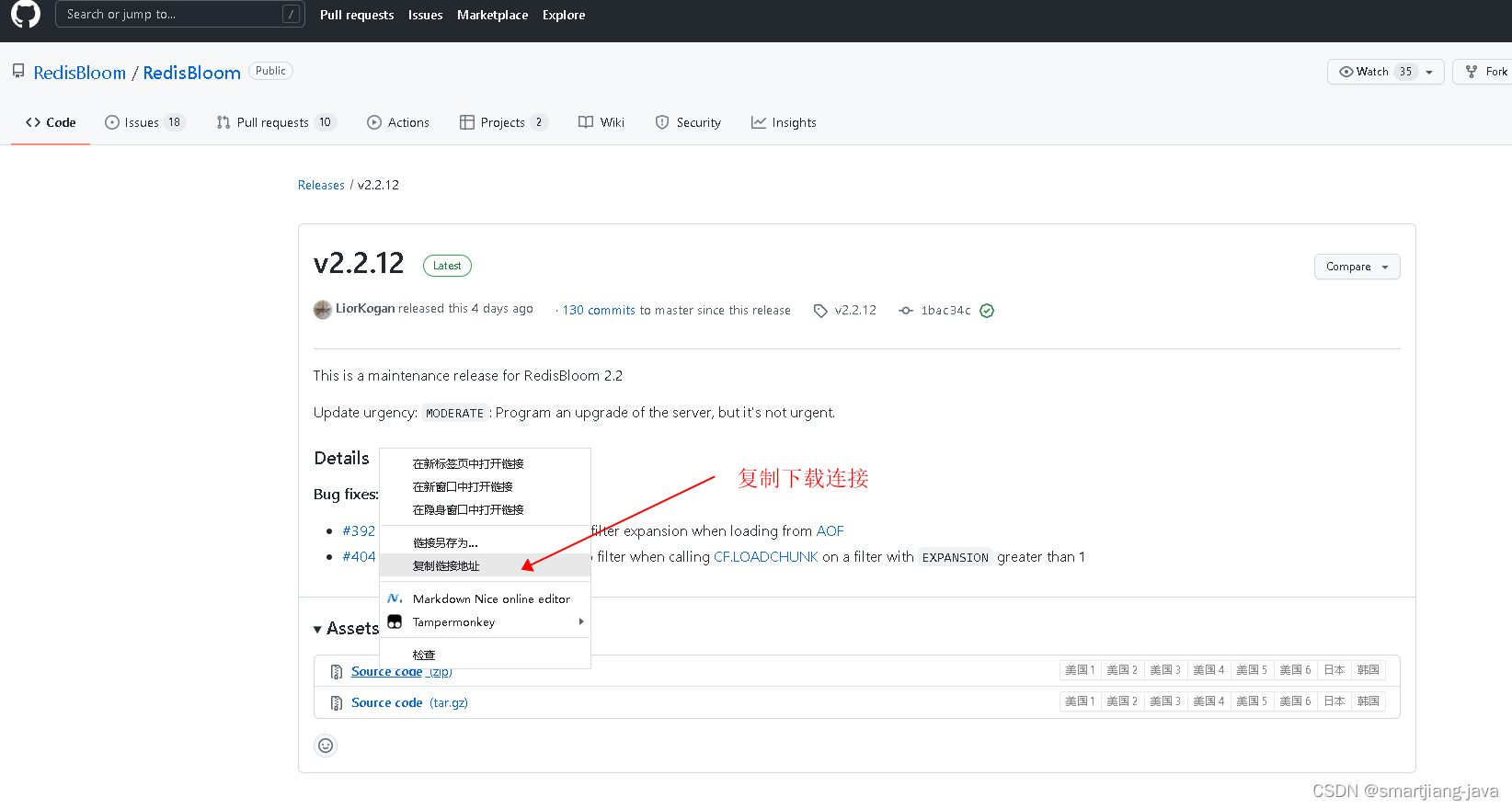Open Pull requests in top navigation bar
This screenshot has width=1512, height=809.
click(x=357, y=15)
